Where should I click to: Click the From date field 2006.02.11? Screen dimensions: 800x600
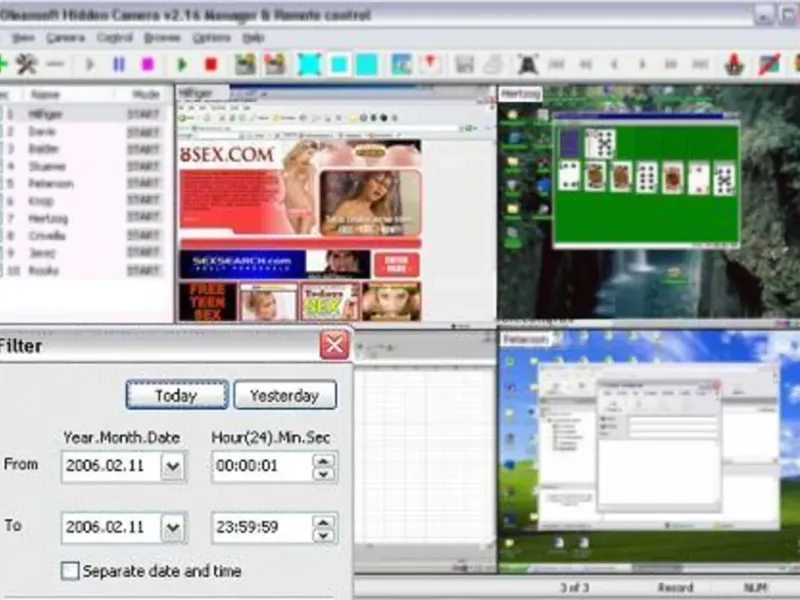pos(123,466)
